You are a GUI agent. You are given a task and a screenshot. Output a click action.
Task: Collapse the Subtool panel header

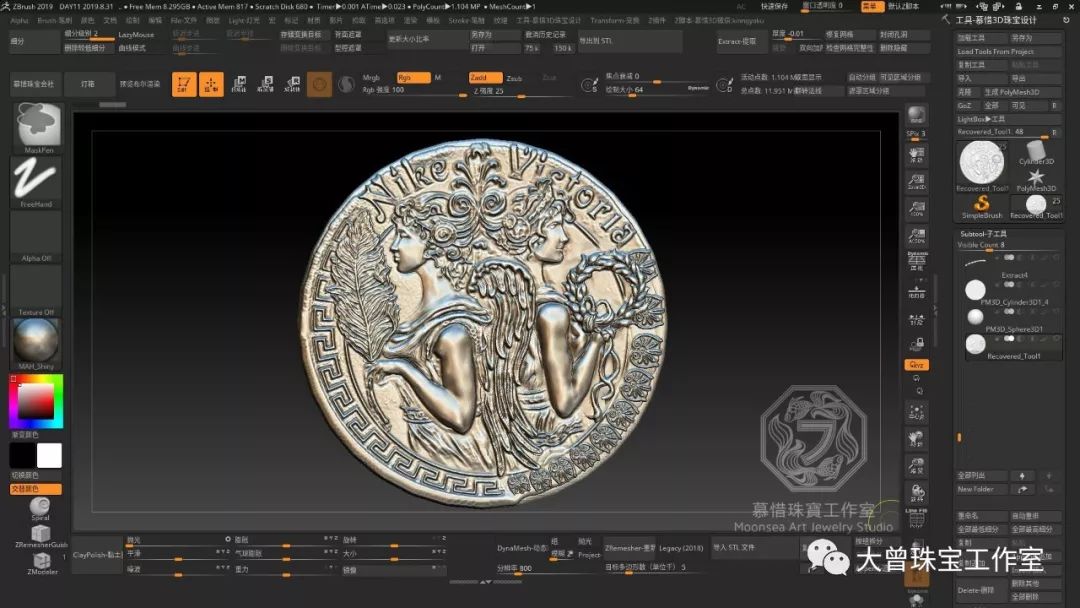pyautogui.click(x=983, y=234)
